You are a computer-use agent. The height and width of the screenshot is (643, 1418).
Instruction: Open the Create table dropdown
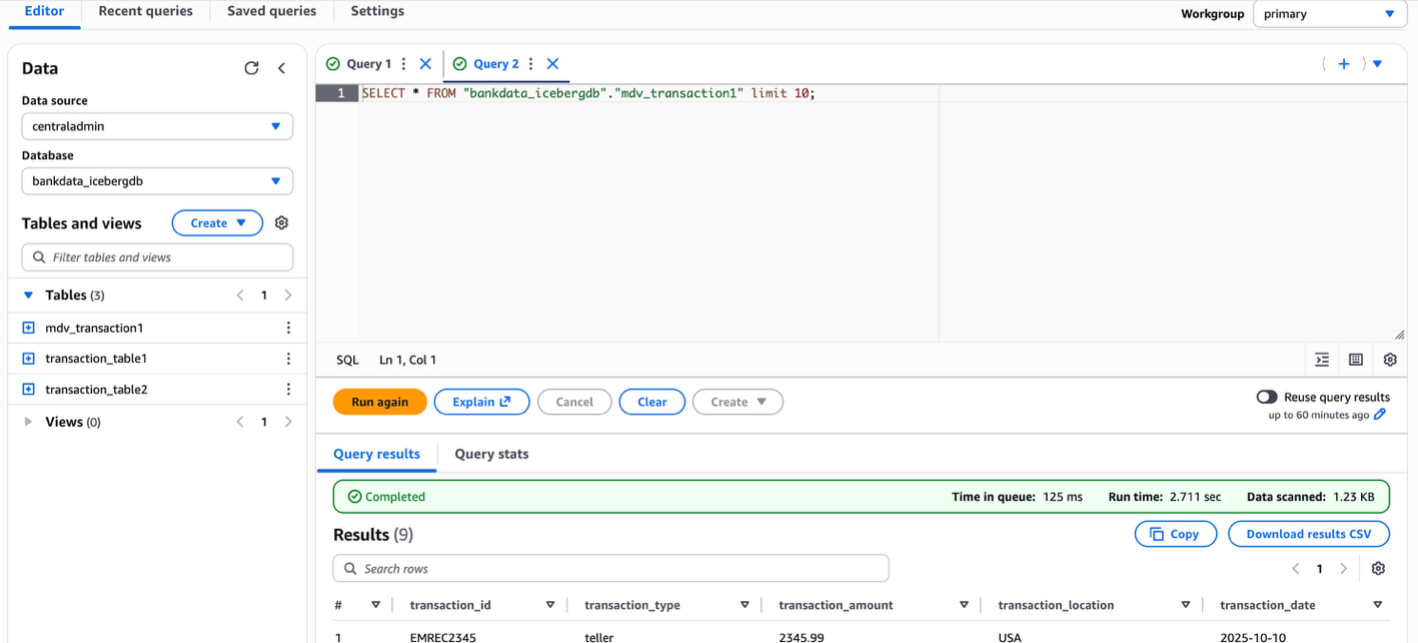[x=217, y=223]
